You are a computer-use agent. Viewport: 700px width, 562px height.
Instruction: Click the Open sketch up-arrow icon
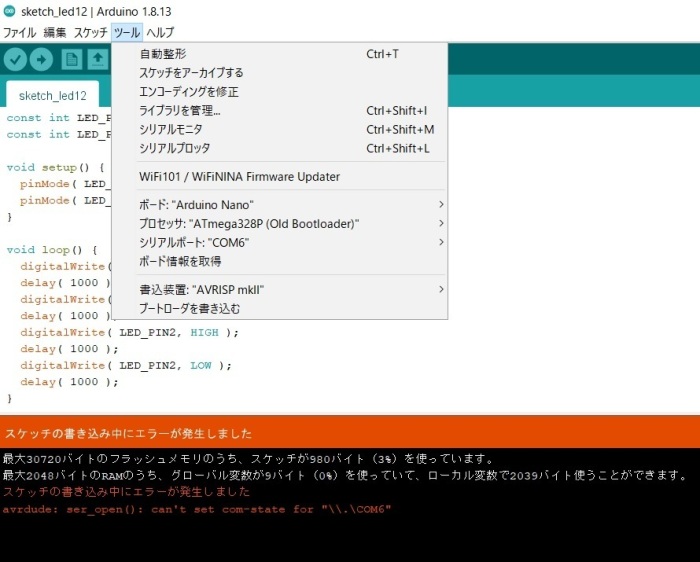click(98, 59)
